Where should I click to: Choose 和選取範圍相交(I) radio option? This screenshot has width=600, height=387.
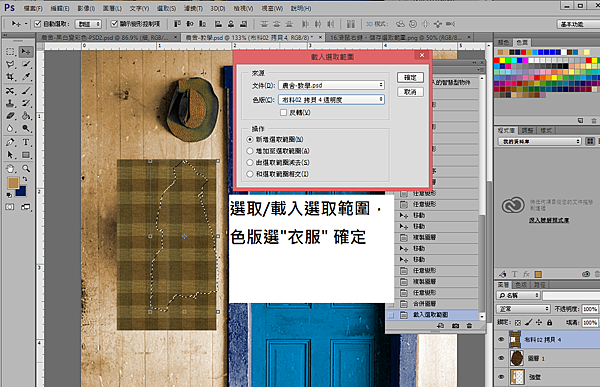point(250,174)
